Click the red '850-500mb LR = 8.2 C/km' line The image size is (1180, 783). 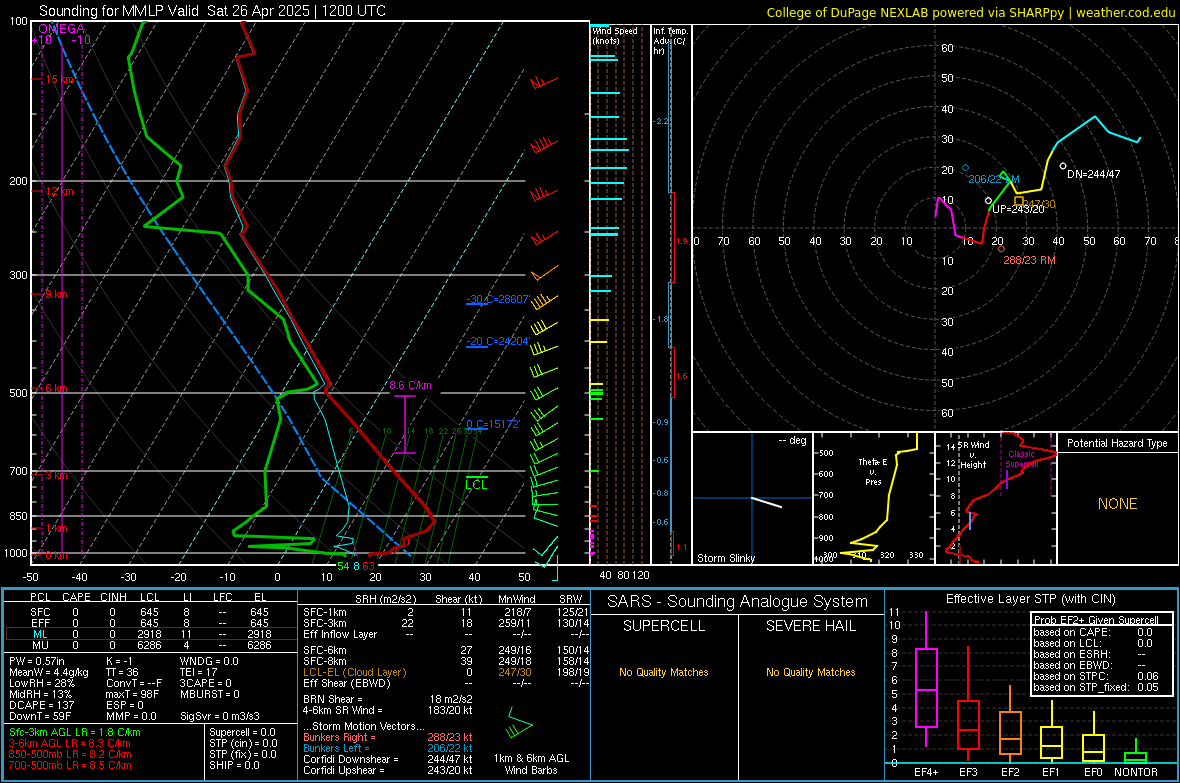point(70,754)
